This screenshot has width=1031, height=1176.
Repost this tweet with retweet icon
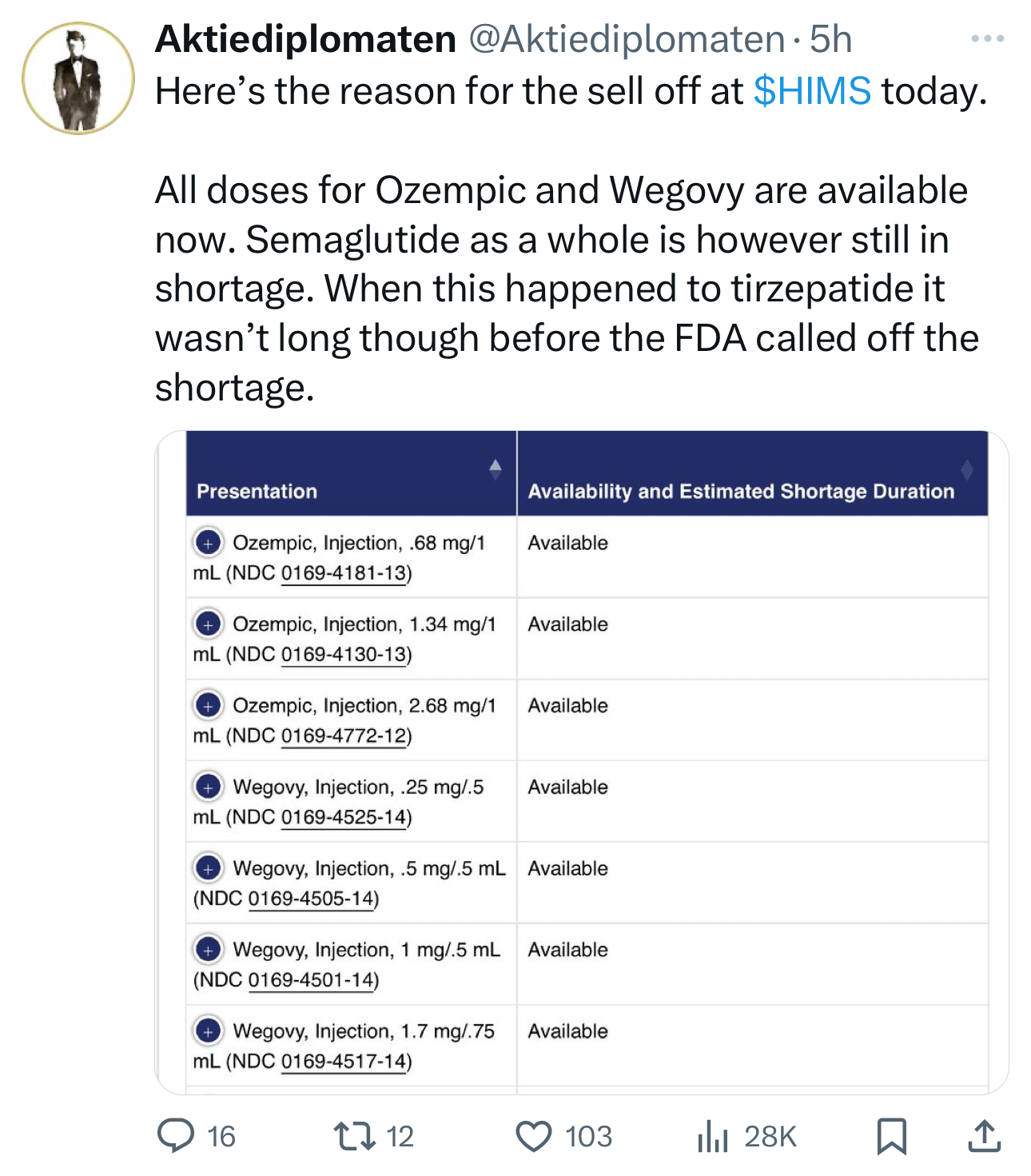[x=355, y=1136]
